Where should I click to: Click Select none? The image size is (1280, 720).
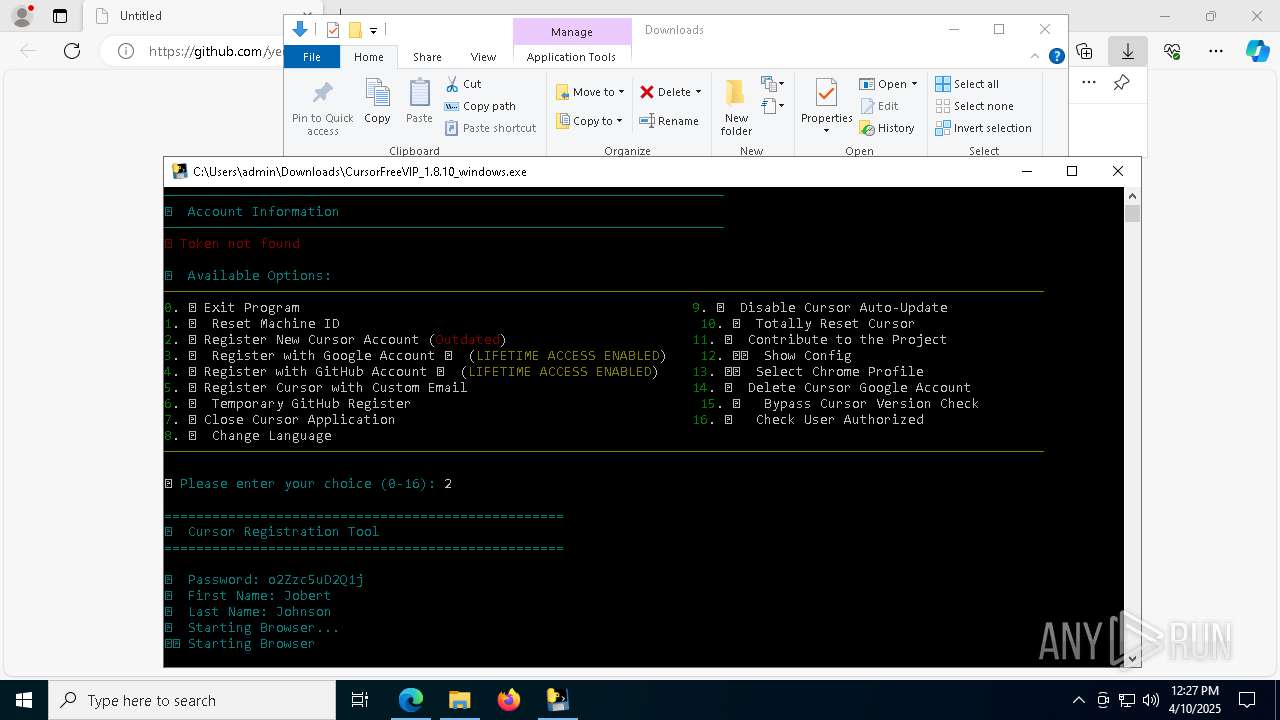click(974, 106)
